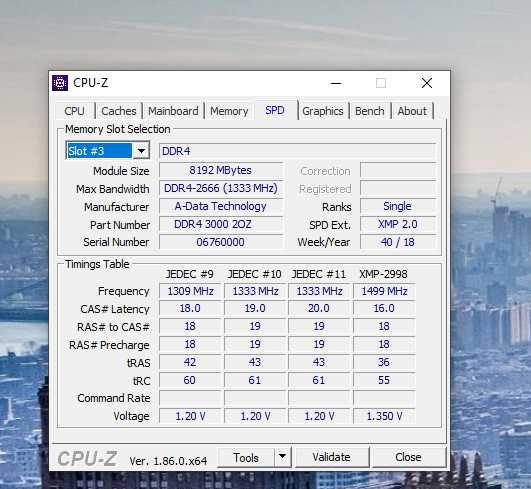This screenshot has height=489, width=531.
Task: Click the JEDEC #10 column header
Action: pyautogui.click(x=255, y=274)
